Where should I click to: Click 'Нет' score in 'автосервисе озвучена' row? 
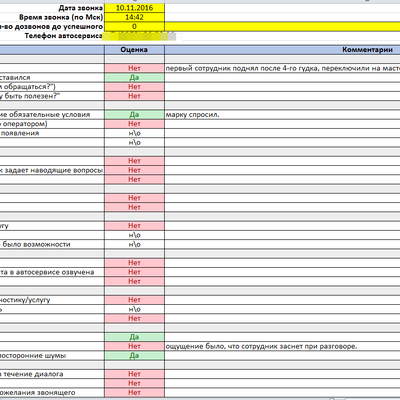tap(134, 272)
